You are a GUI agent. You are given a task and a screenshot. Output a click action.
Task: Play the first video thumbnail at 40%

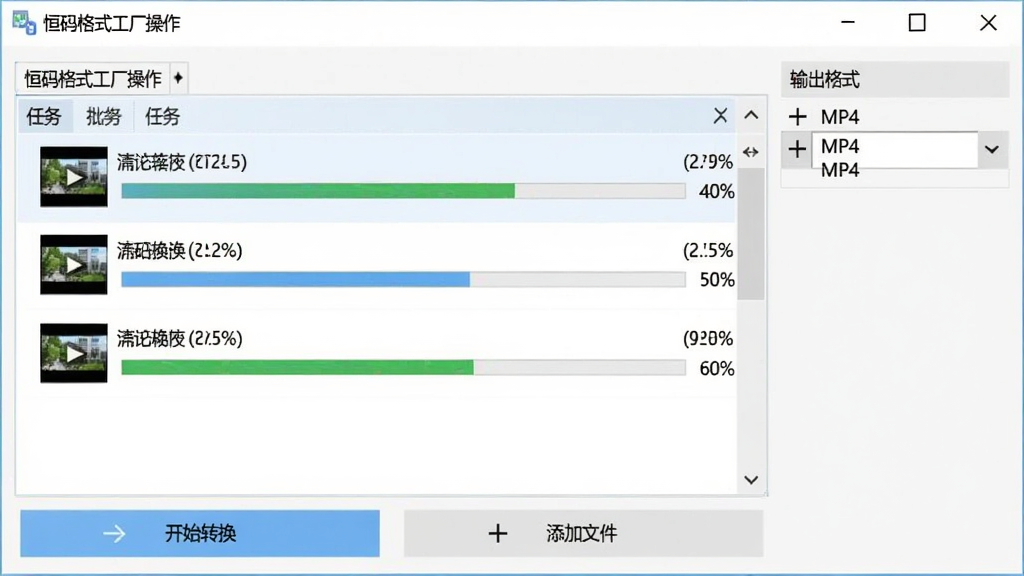[x=74, y=176]
